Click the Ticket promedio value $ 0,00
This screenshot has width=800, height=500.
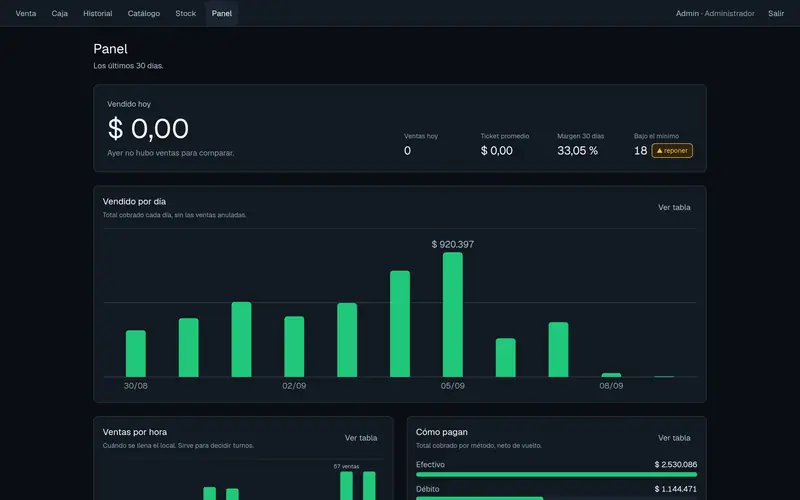[496, 151]
